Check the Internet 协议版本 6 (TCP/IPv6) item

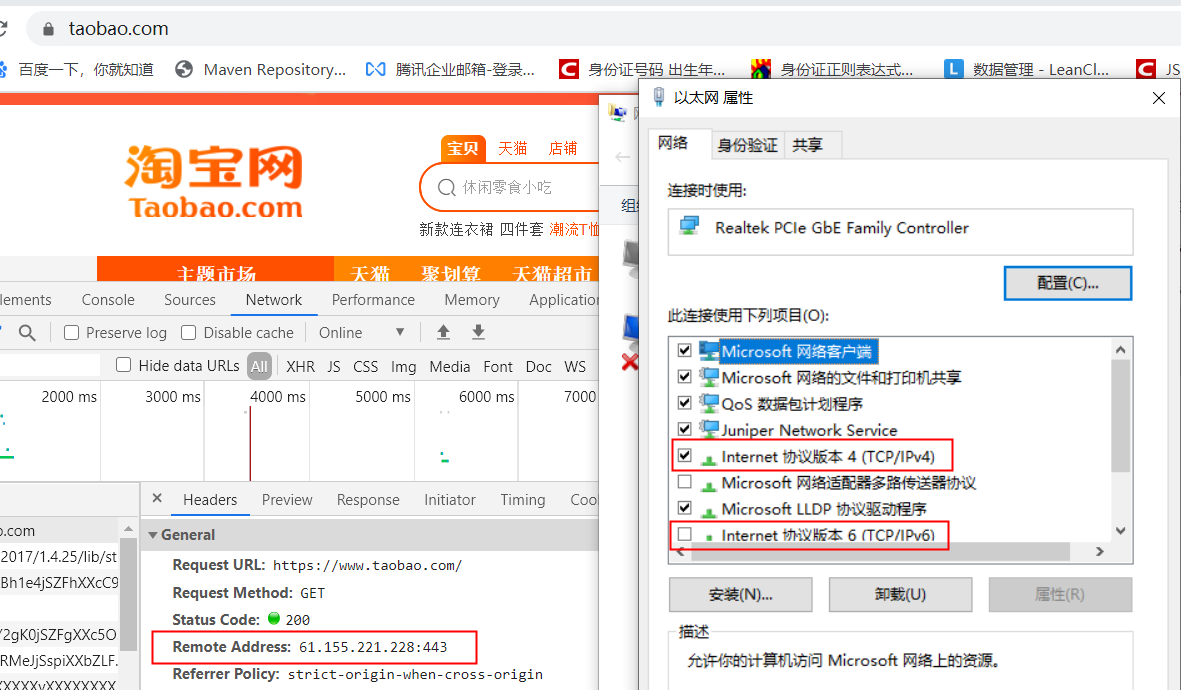pos(685,534)
